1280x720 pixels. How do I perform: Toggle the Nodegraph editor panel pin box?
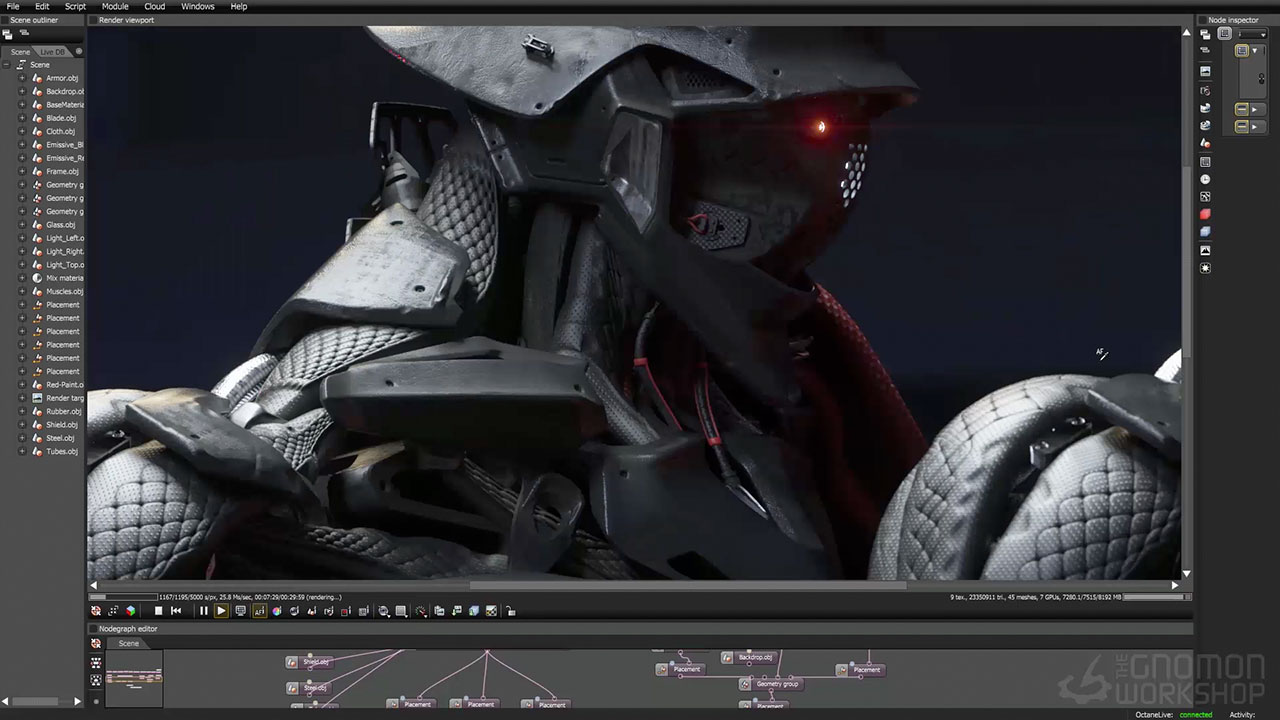92,629
